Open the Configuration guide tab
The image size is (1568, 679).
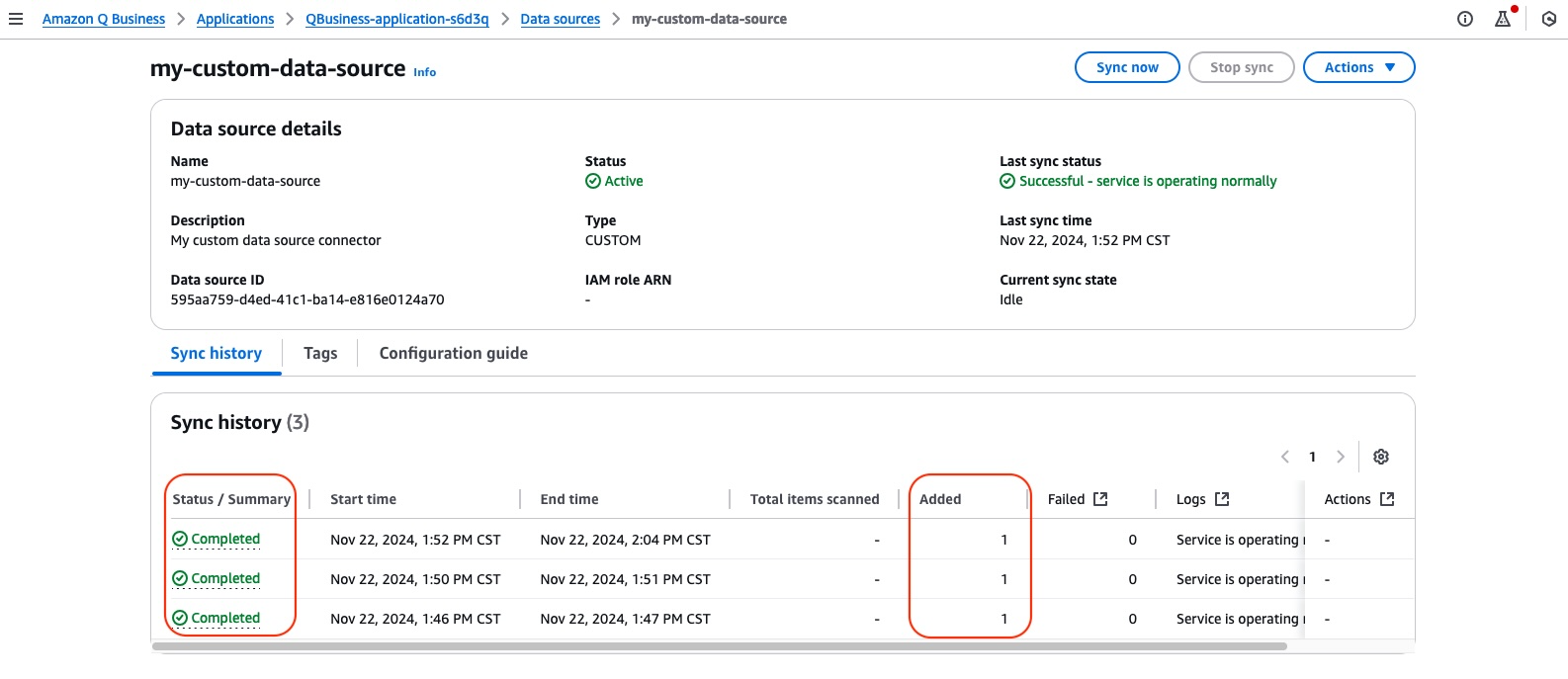[x=454, y=354]
